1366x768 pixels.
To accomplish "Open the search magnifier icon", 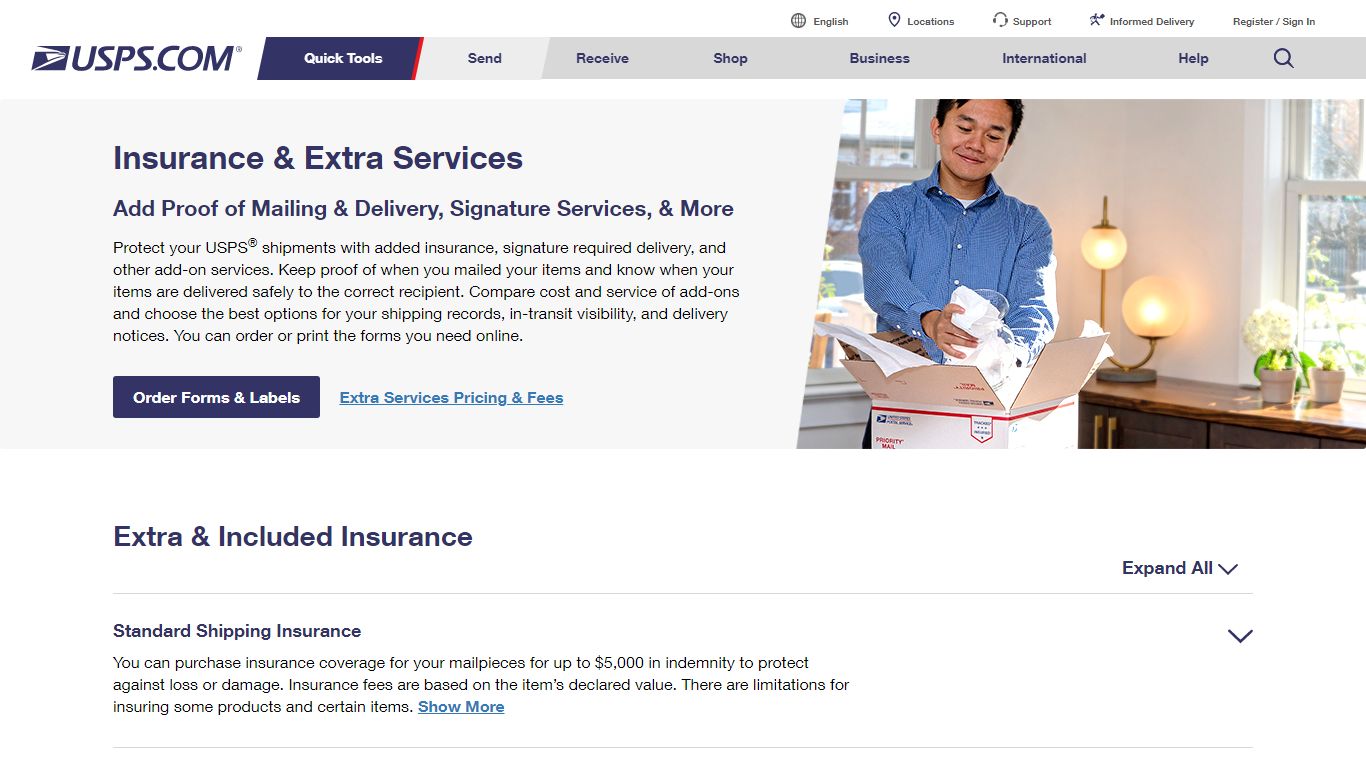I will click(x=1284, y=58).
